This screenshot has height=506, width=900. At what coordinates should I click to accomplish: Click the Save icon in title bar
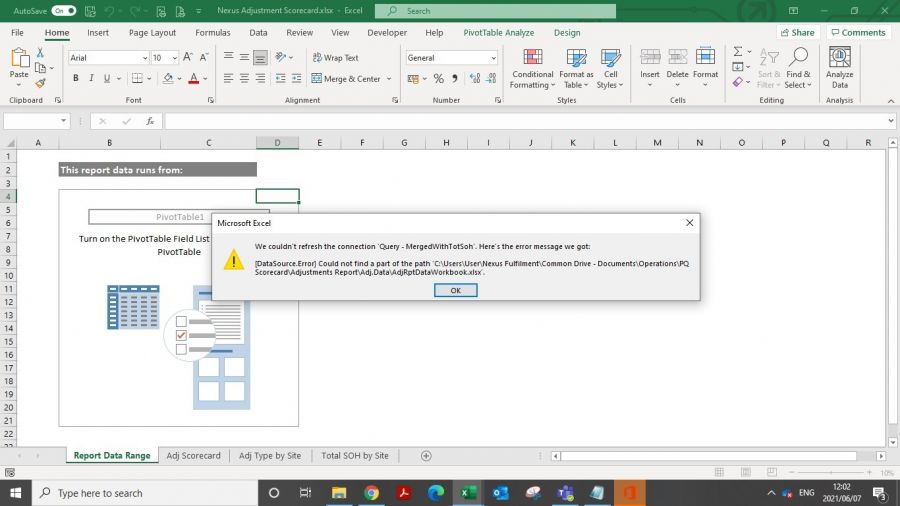(90, 10)
